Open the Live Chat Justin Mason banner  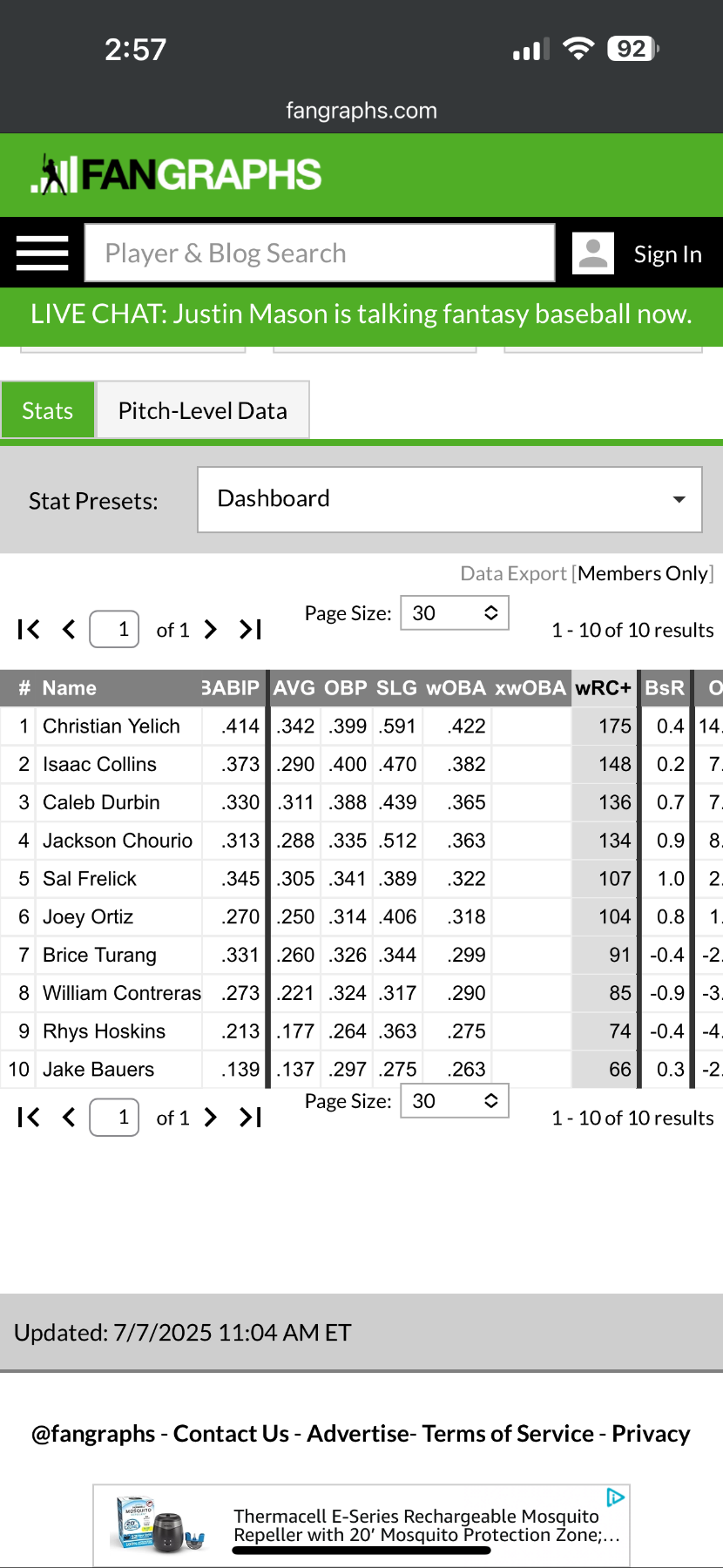point(361,314)
